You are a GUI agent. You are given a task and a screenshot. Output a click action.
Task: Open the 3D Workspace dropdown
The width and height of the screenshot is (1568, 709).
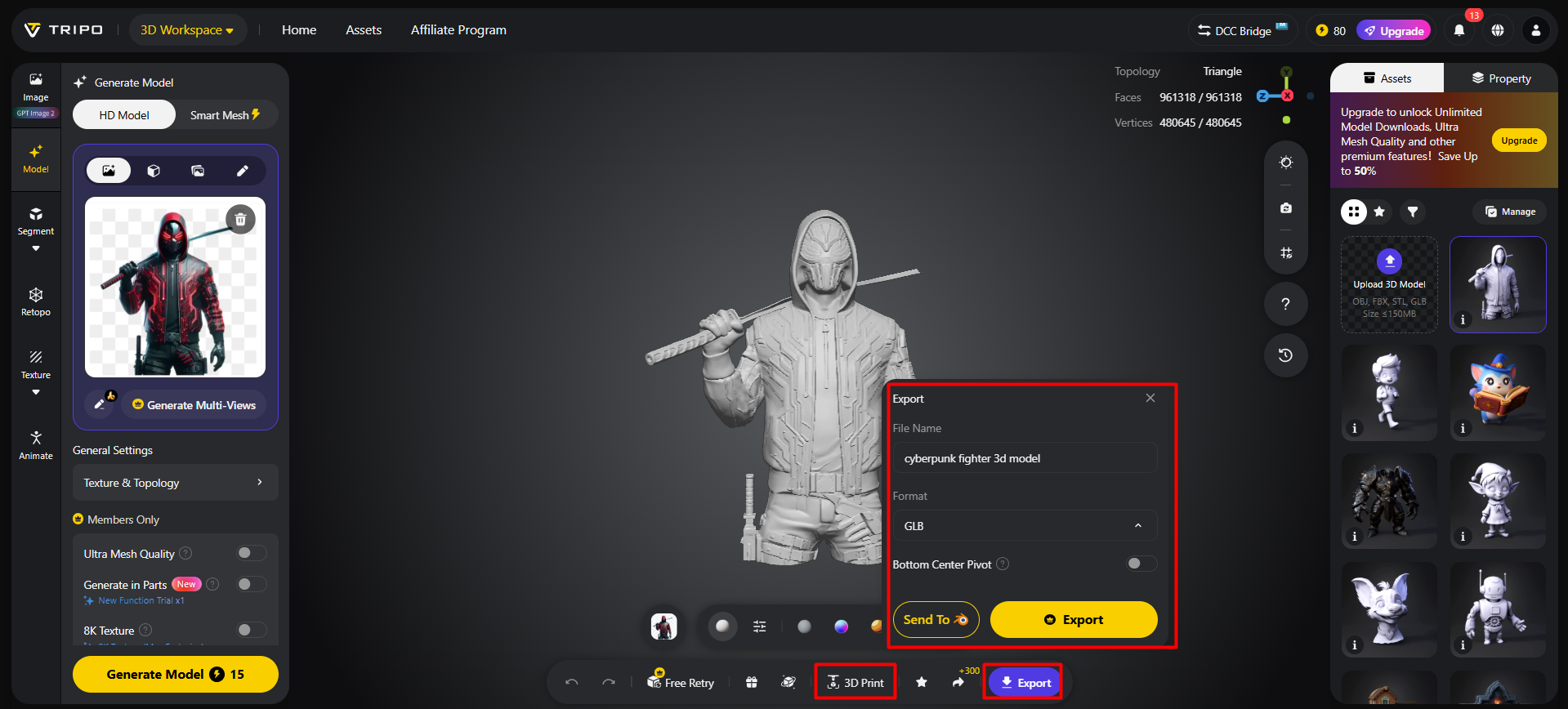[187, 30]
